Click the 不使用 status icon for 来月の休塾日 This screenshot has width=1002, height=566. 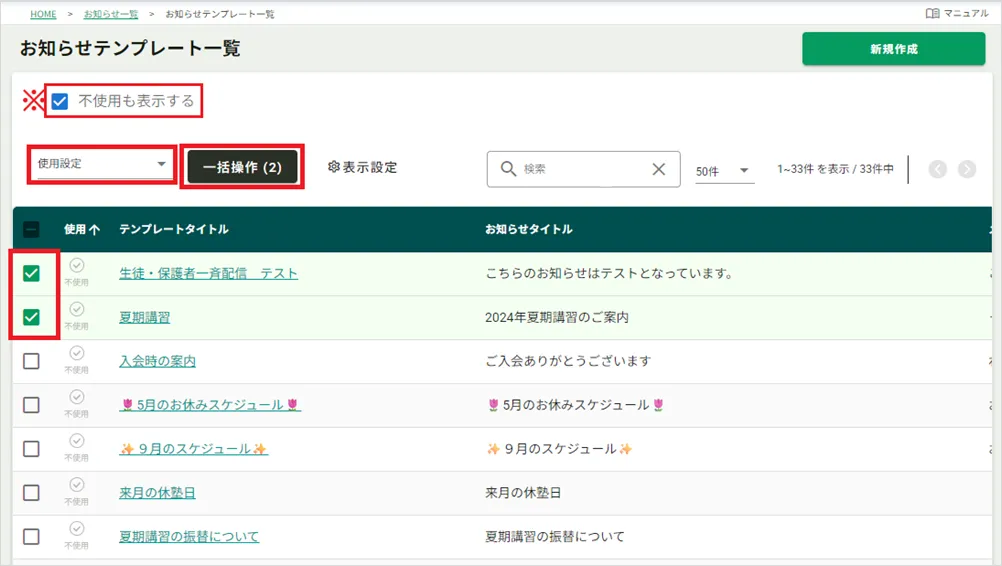tap(77, 485)
